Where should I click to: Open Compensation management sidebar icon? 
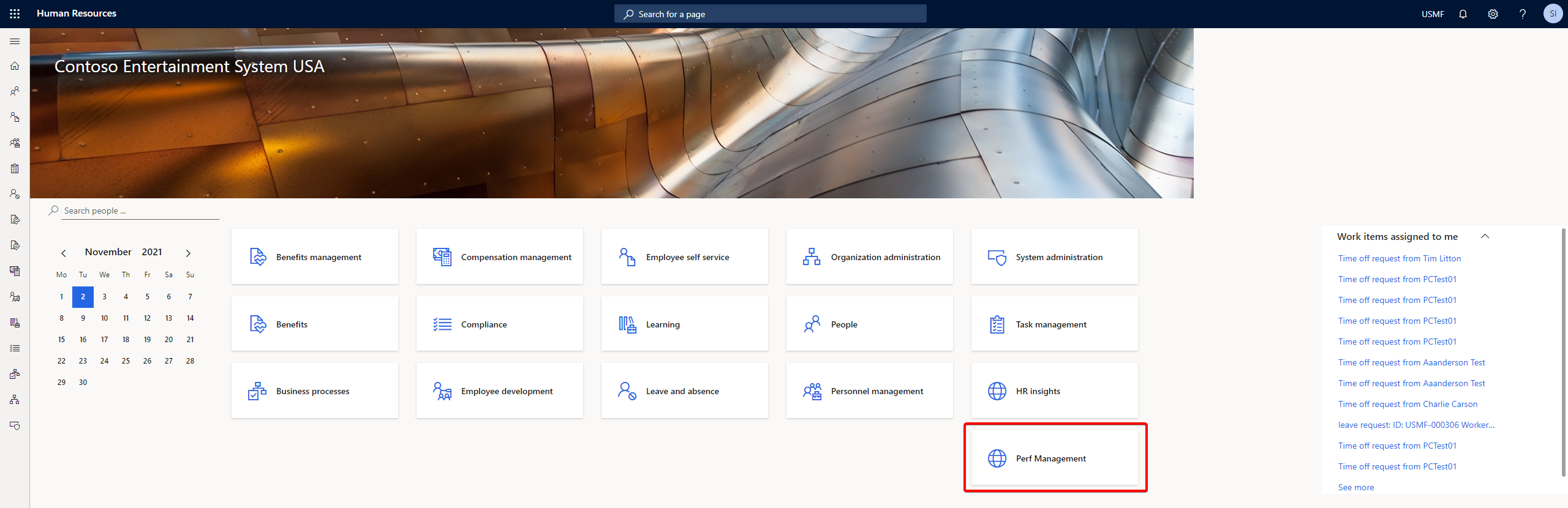coord(15,271)
